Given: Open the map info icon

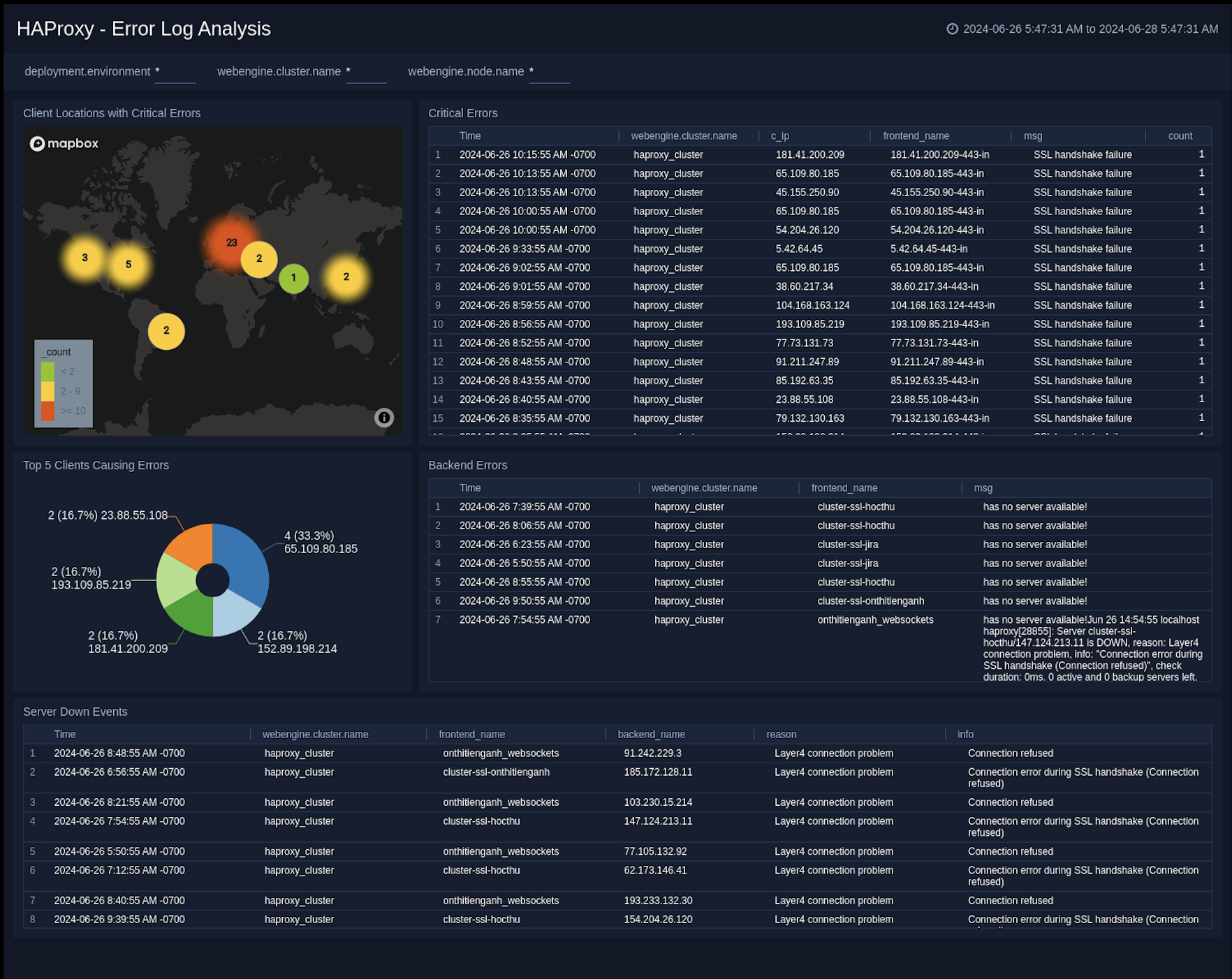Looking at the screenshot, I should coord(384,417).
